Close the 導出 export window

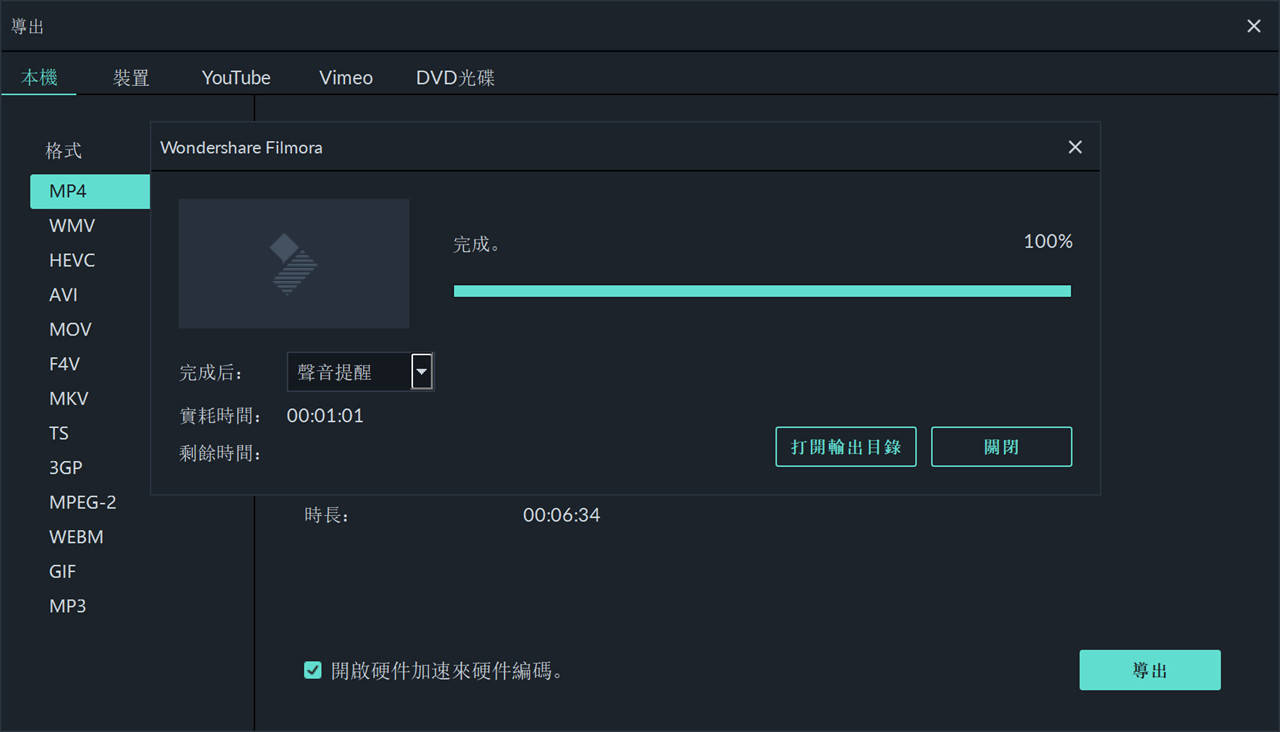click(1254, 26)
